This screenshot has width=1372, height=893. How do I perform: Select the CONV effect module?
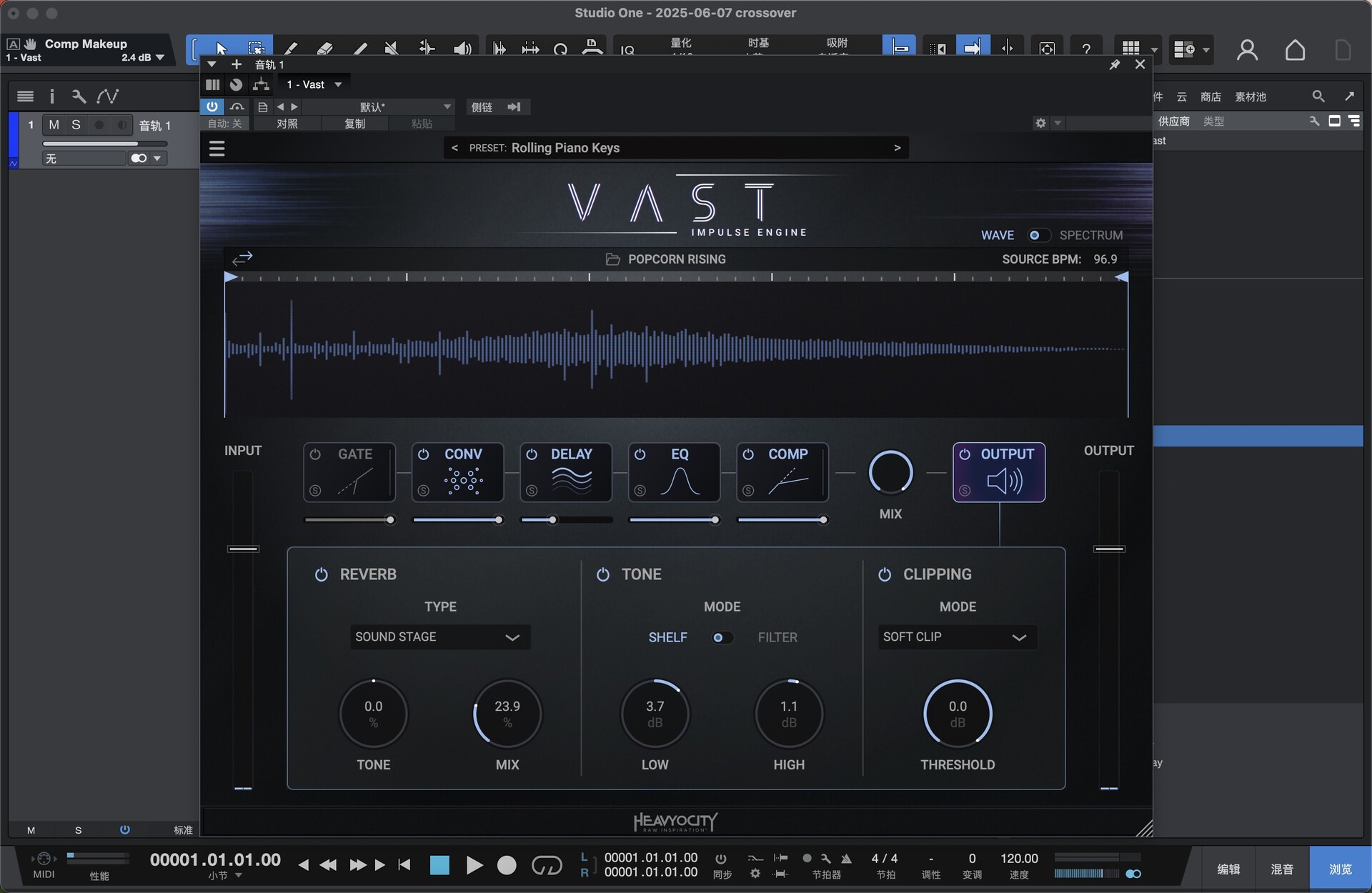coord(457,472)
